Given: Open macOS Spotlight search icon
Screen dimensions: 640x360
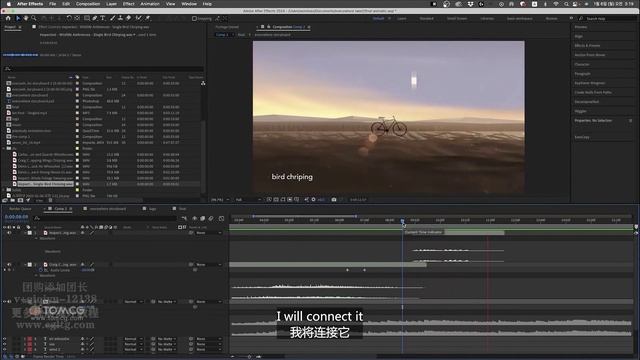Looking at the screenshot, I should [566, 4].
